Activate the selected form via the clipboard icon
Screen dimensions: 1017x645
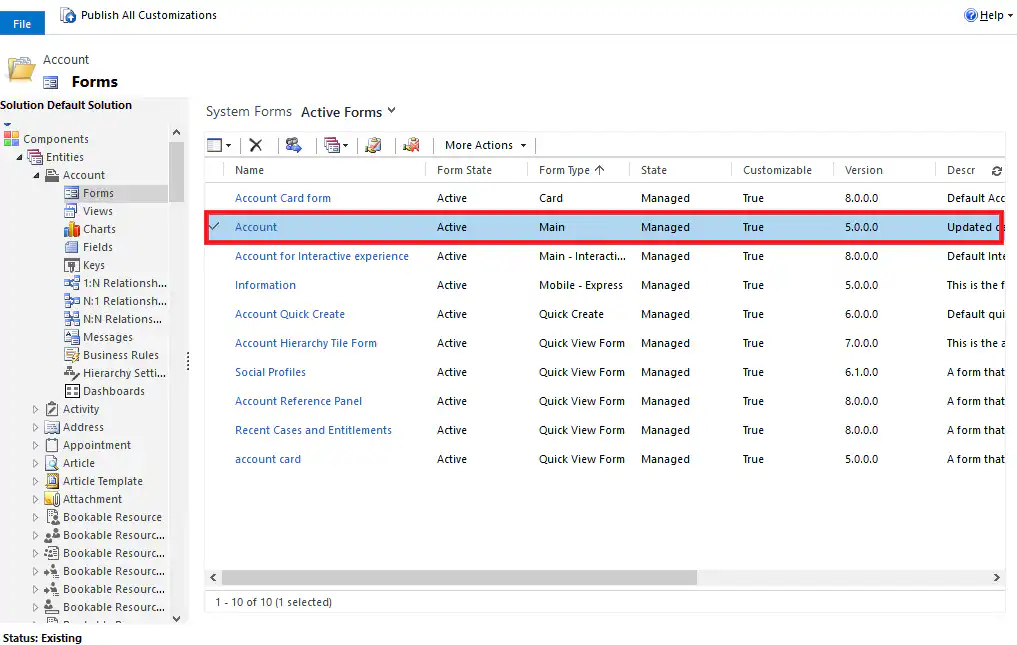[x=372, y=145]
